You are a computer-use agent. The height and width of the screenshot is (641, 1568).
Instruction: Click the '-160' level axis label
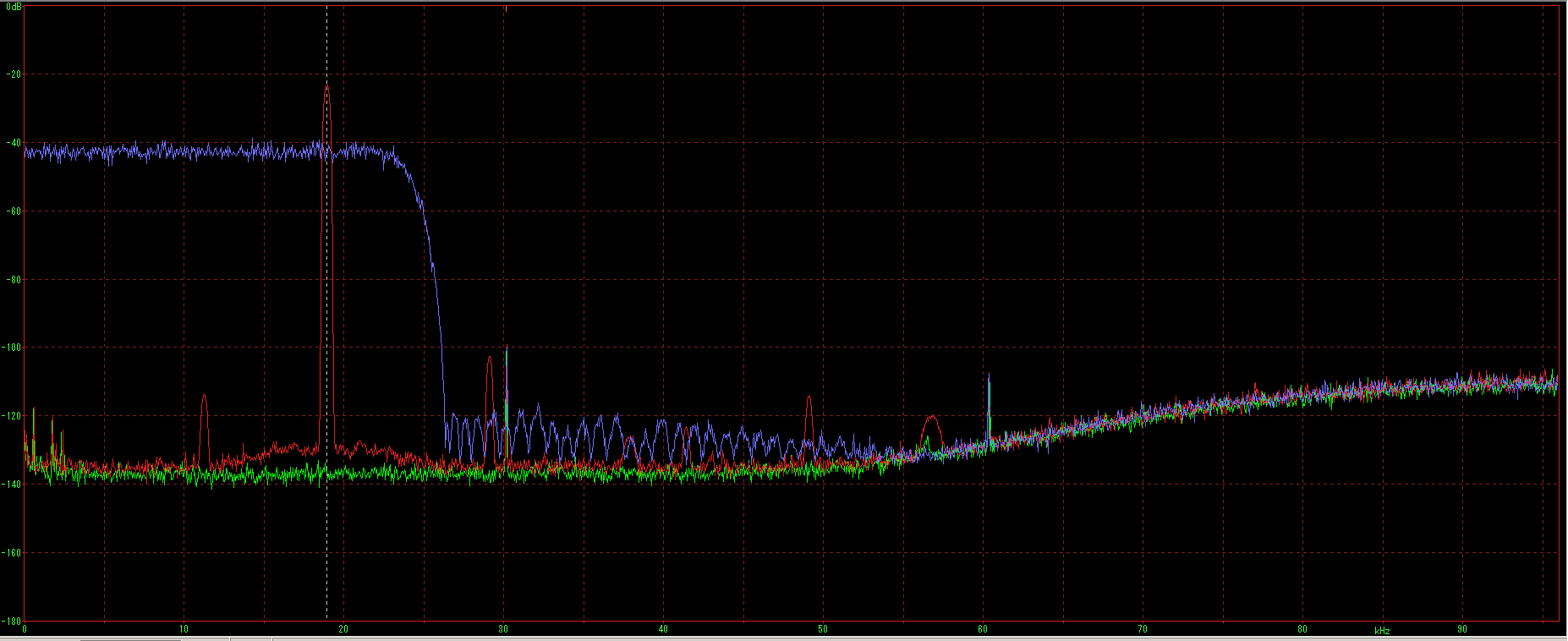point(12,553)
